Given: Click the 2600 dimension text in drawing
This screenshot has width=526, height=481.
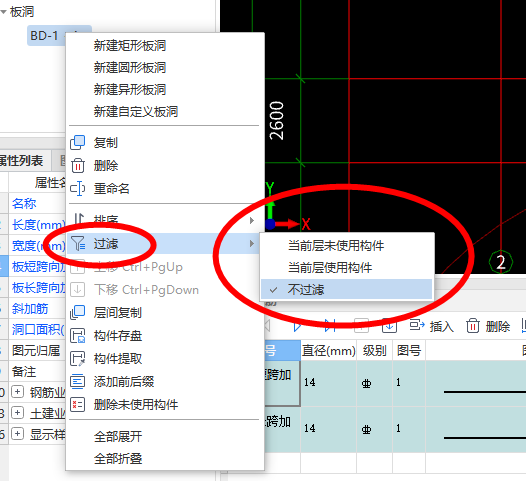Looking at the screenshot, I should pos(277,121).
